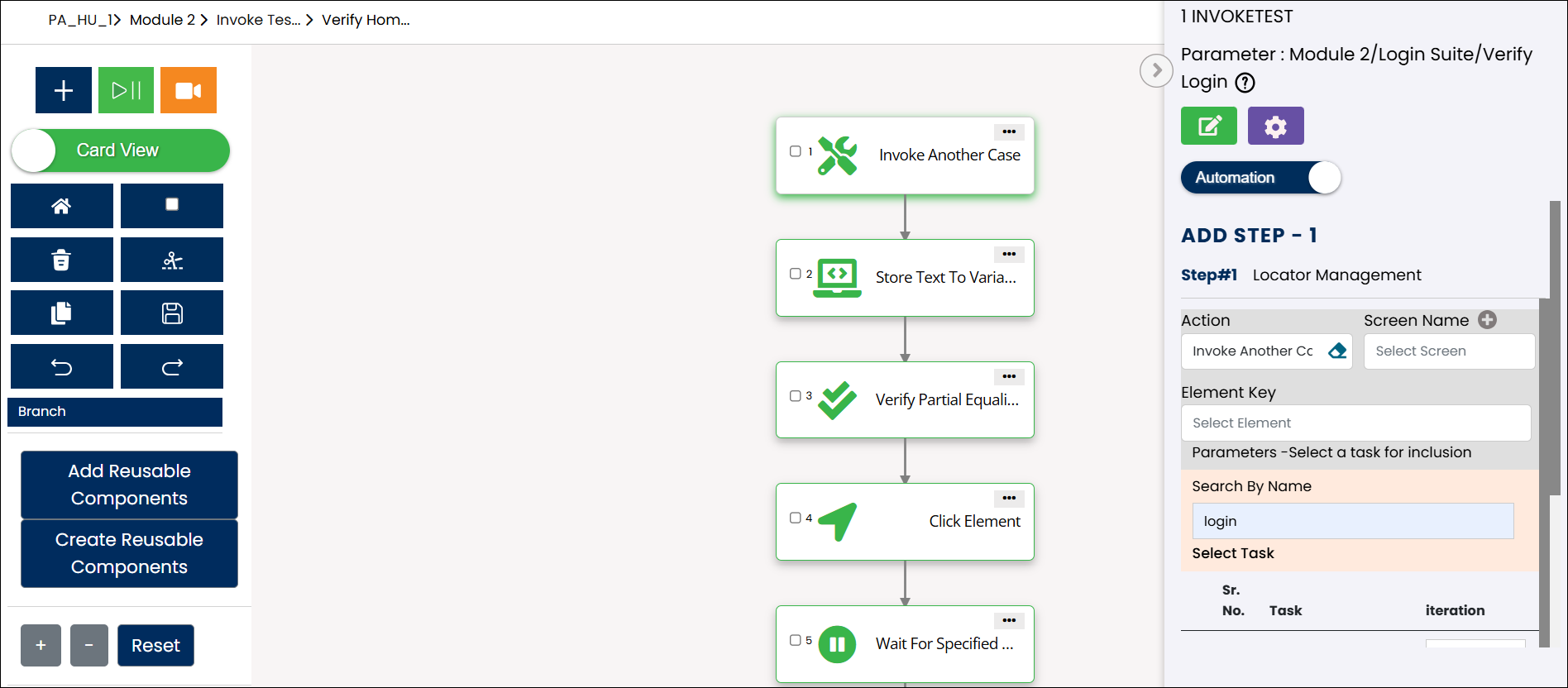Check the box for step 3

(796, 396)
